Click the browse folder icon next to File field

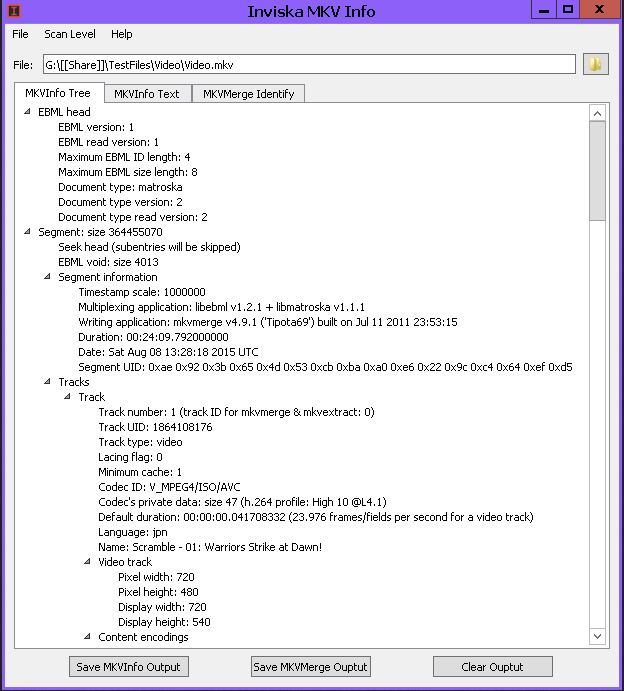coord(595,64)
